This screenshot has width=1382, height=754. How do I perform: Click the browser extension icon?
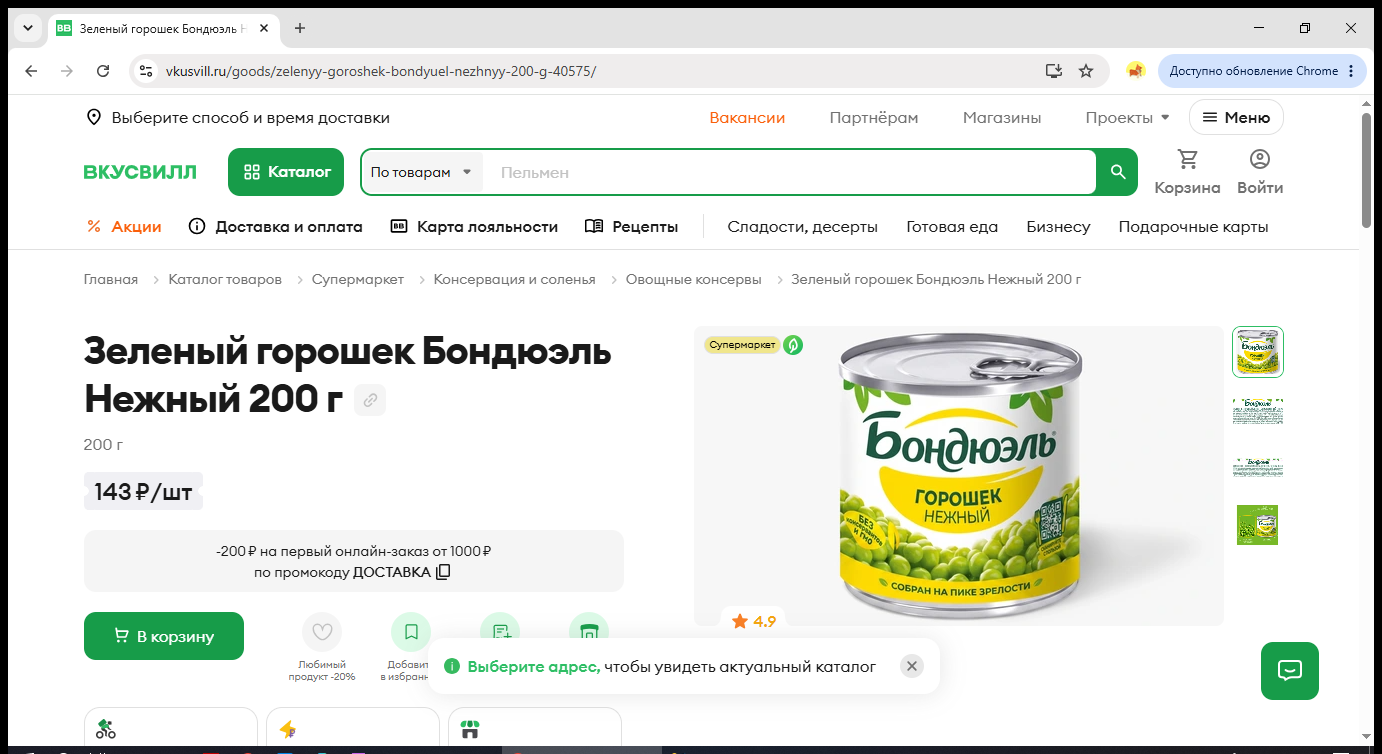point(1135,71)
